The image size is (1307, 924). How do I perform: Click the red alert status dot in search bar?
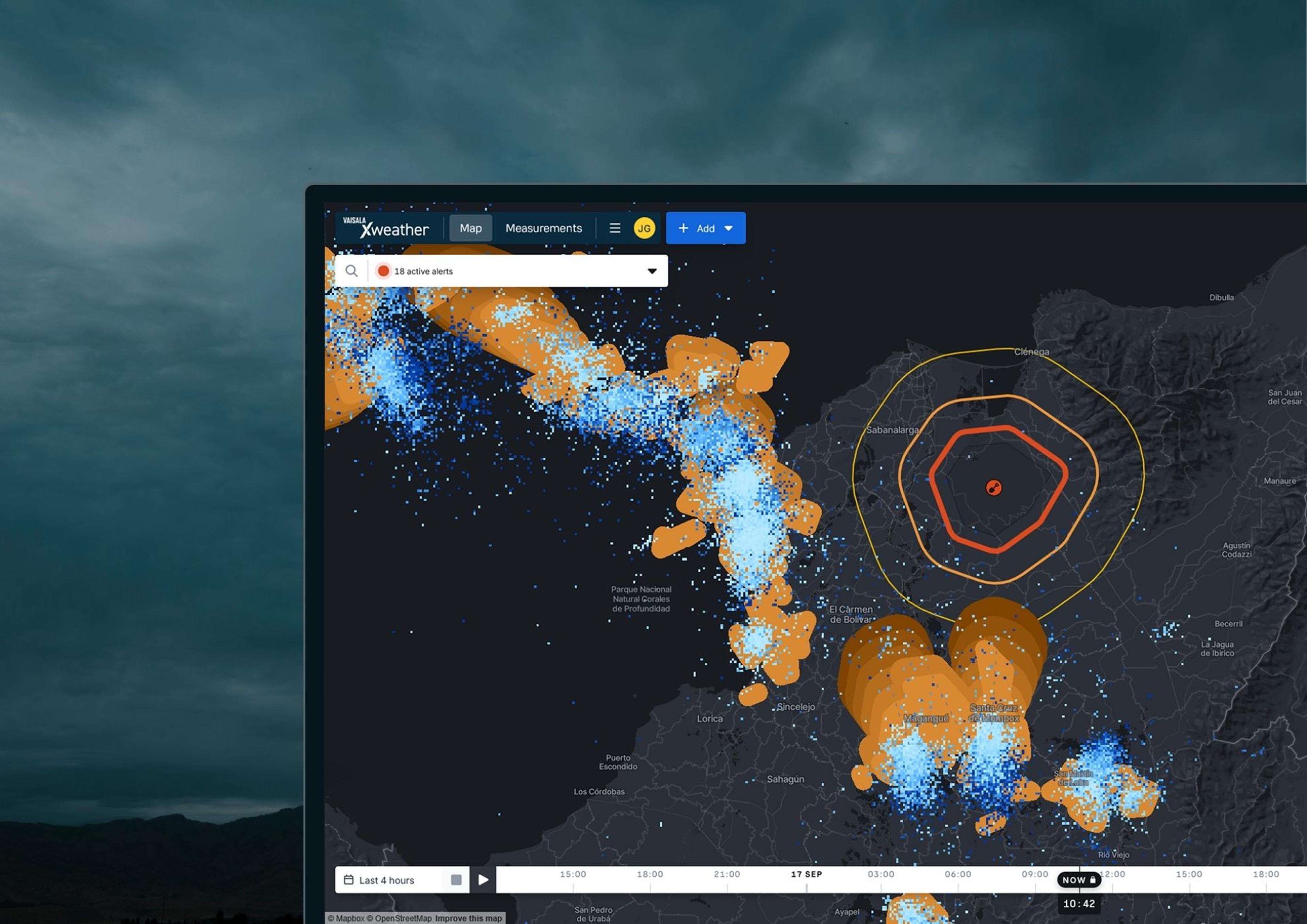384,271
